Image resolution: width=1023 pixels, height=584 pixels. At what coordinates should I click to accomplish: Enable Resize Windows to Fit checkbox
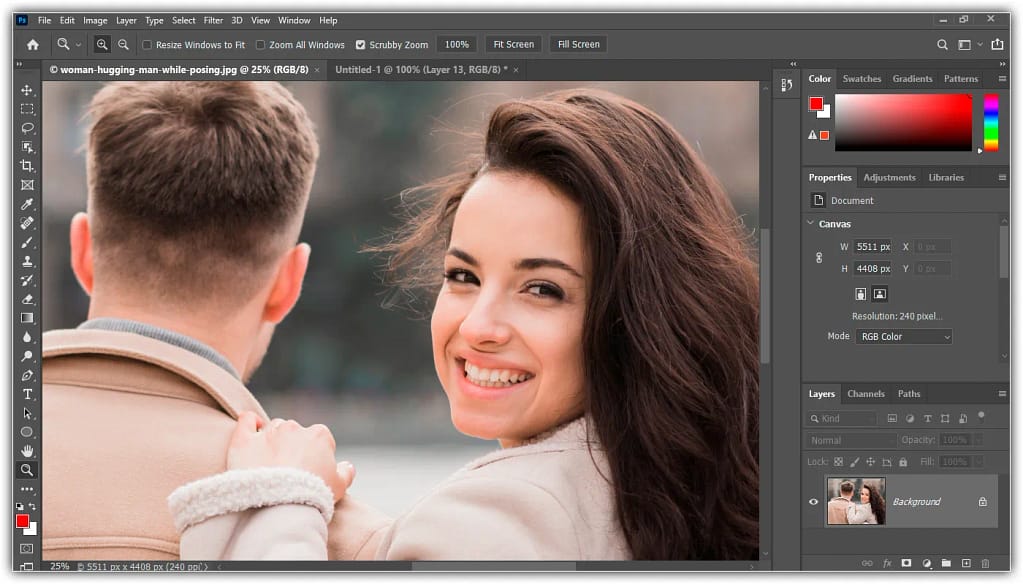[x=148, y=45]
